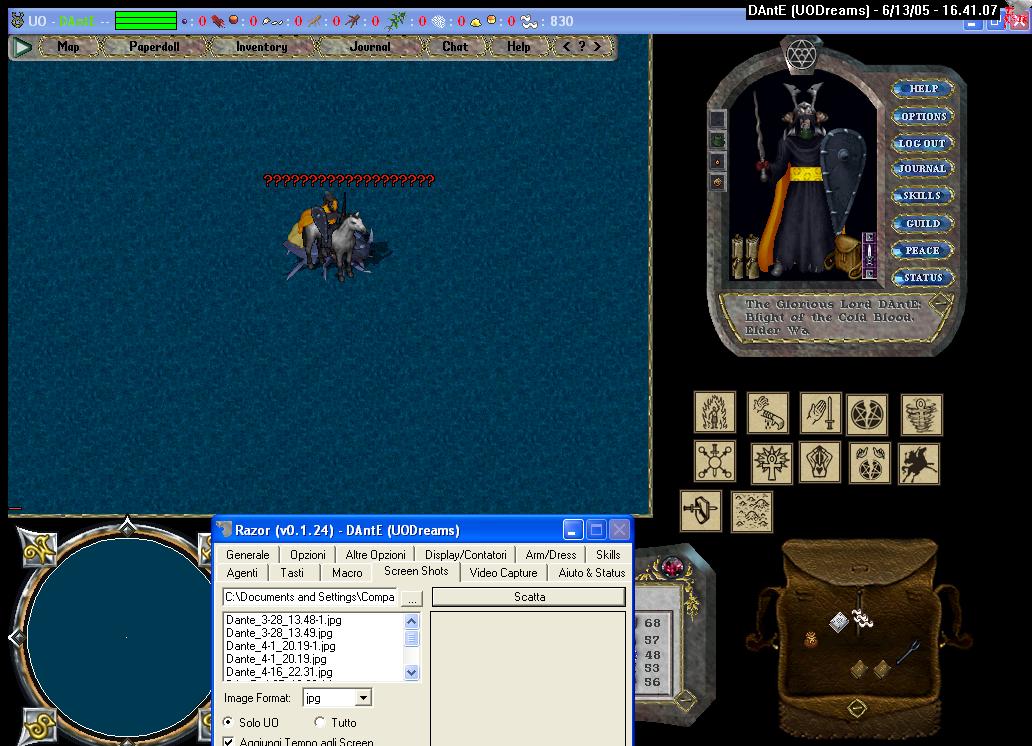
Task: Open Inventory from the top menu bar
Action: (x=261, y=47)
